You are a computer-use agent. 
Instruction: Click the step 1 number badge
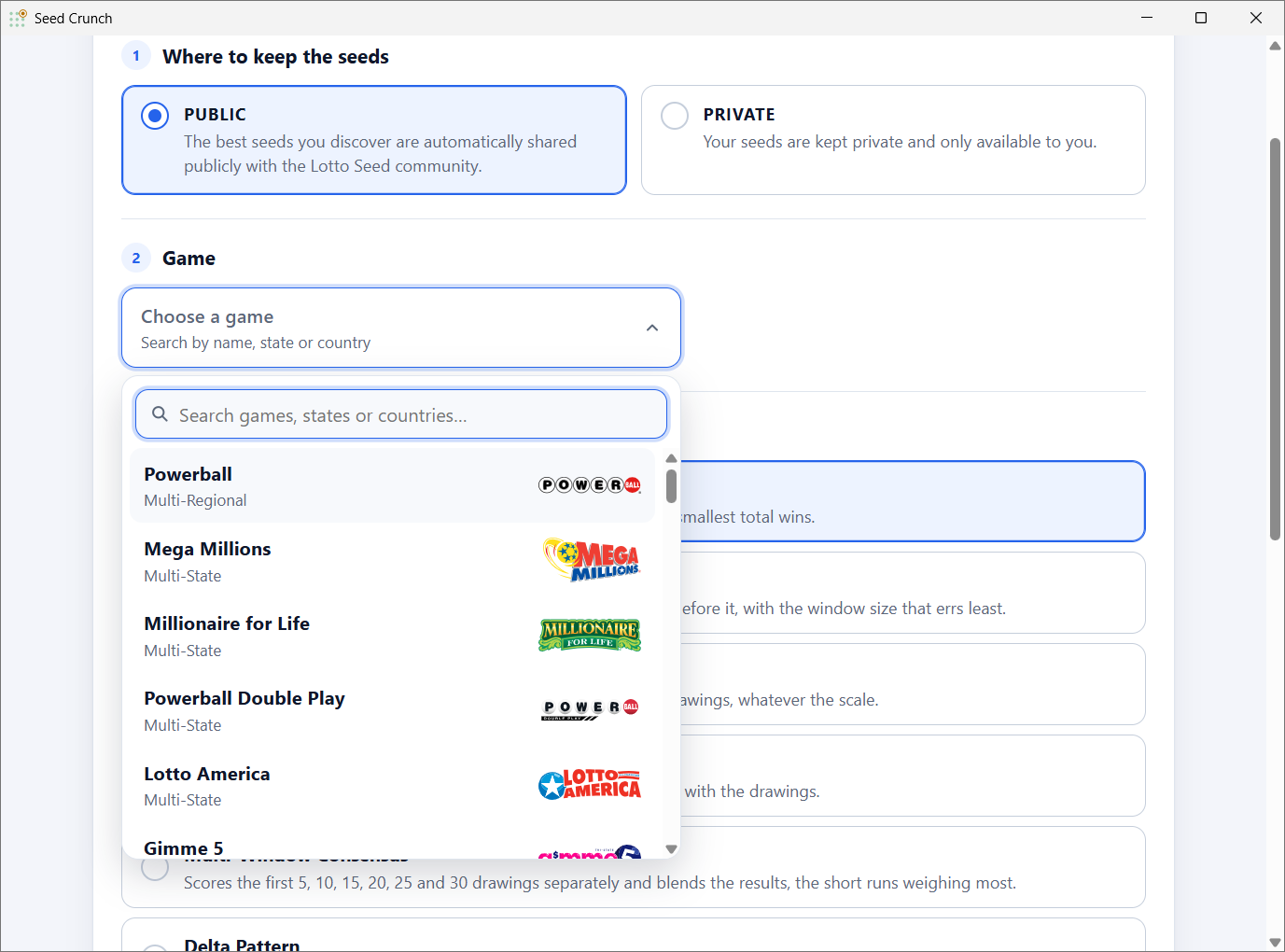tap(136, 56)
